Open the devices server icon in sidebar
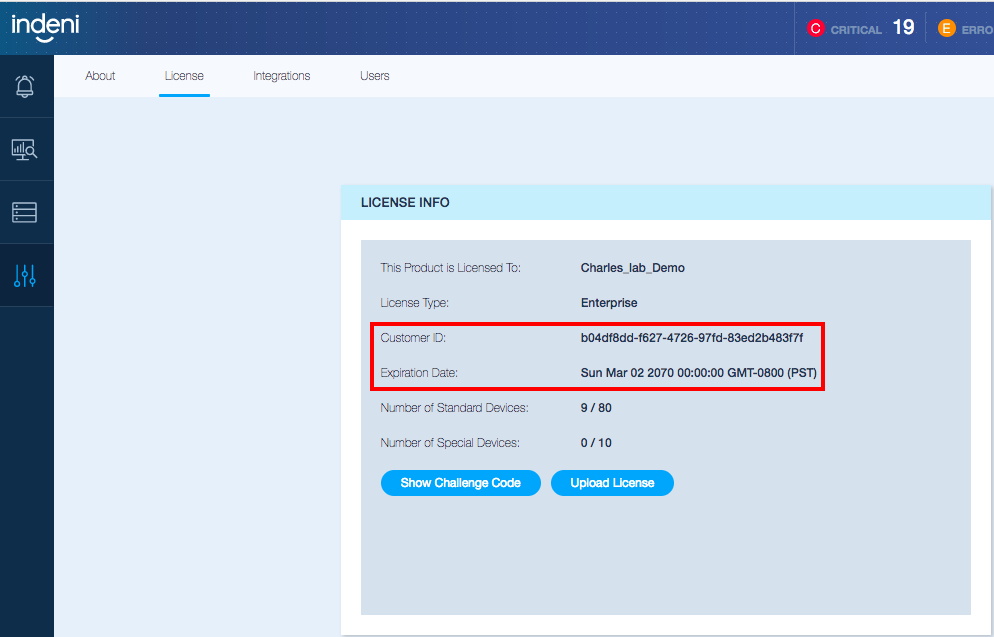Viewport: 994px width, 637px height. 26,213
